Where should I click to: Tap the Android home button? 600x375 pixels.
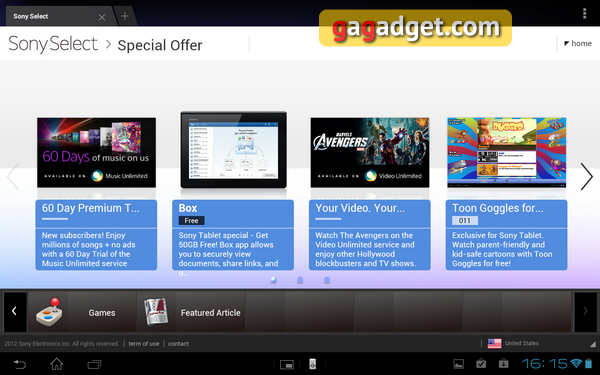57,364
